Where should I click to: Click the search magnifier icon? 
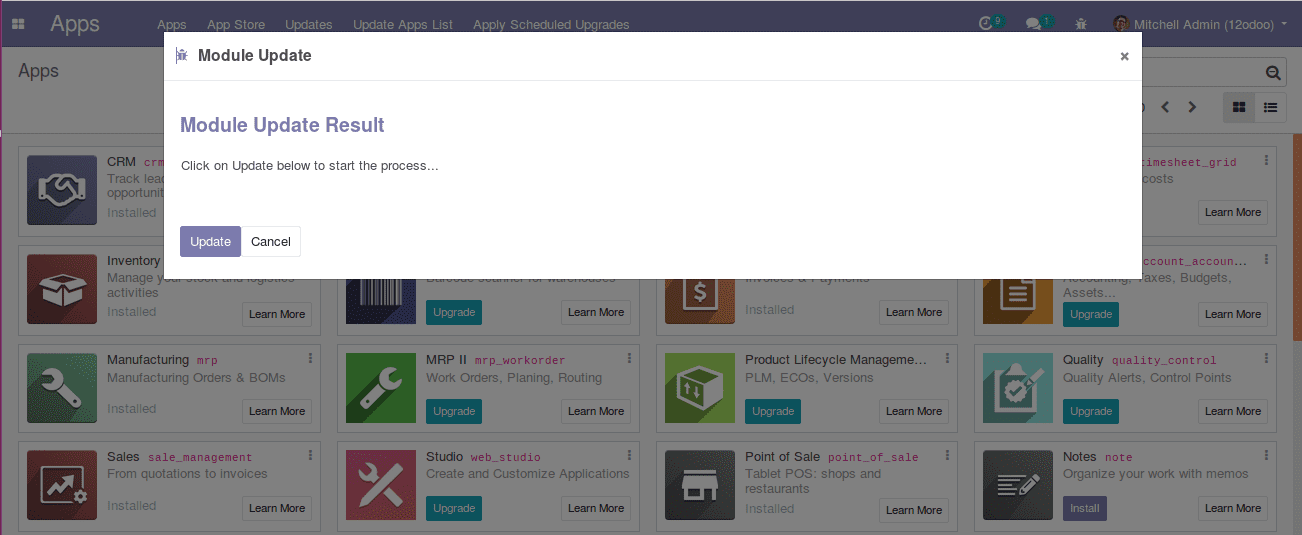click(x=1273, y=73)
